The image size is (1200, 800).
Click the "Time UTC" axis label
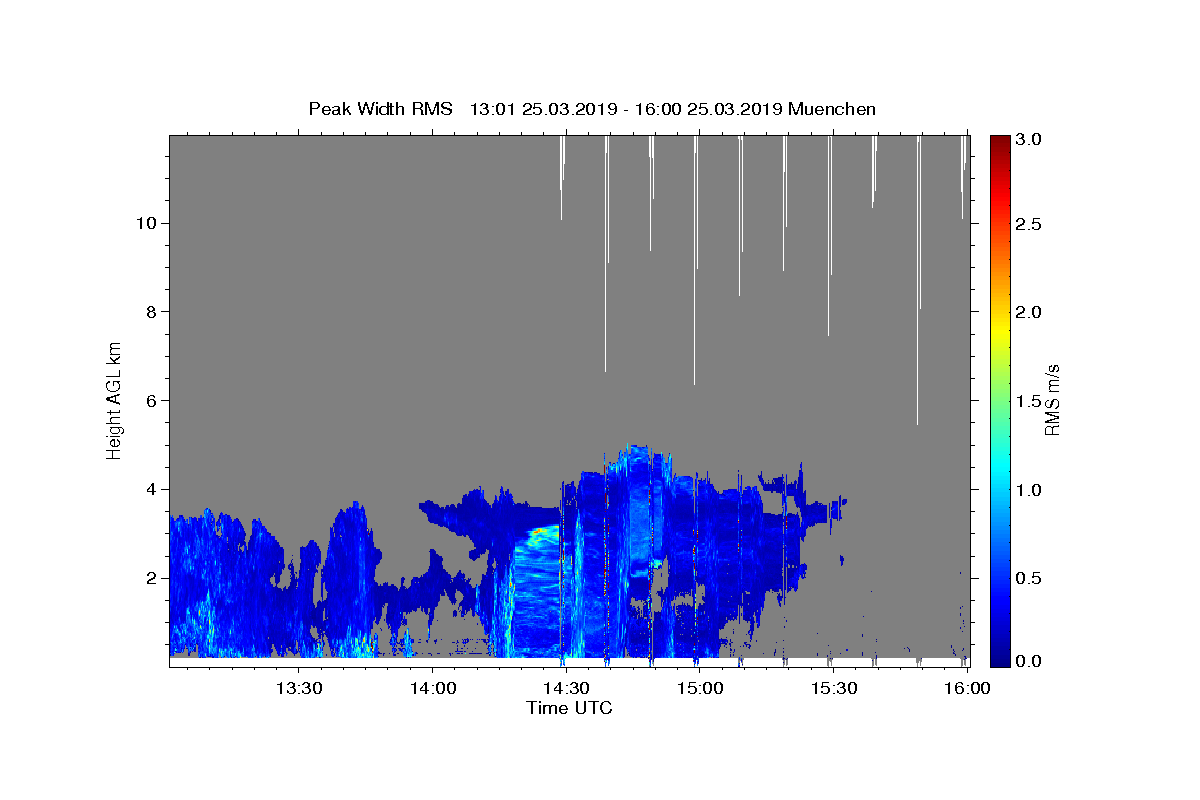(x=569, y=708)
